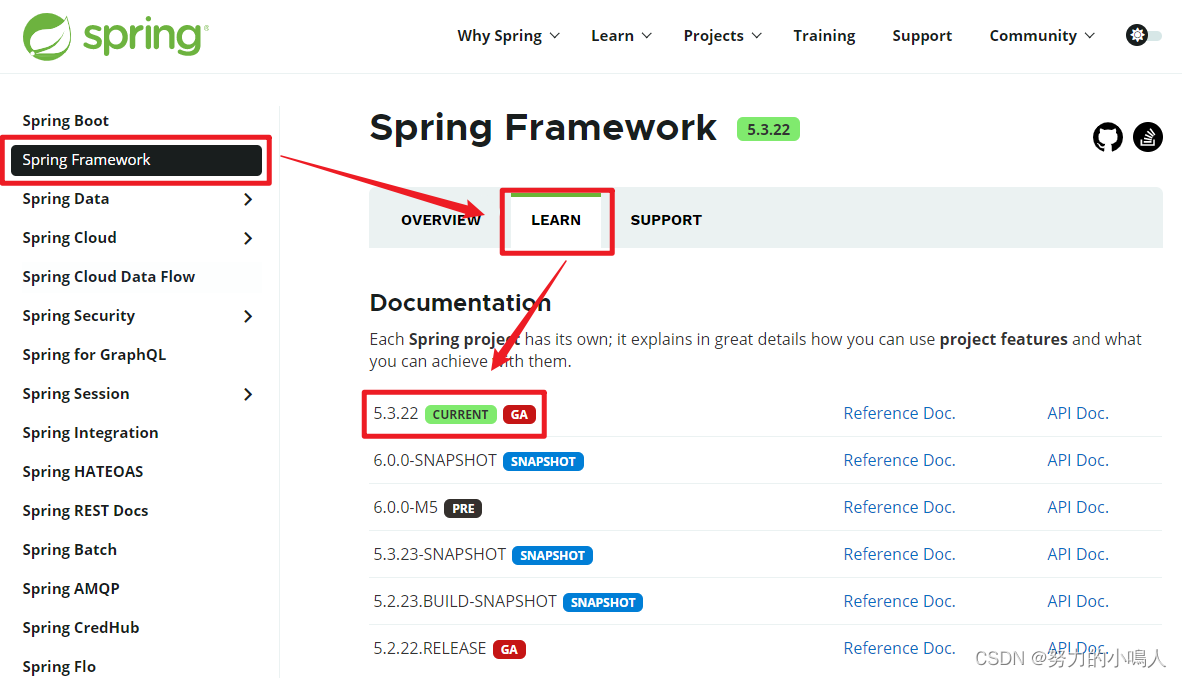This screenshot has height=678, width=1182.
Task: Click the CURRENT badge on 5.3.22
Action: [x=461, y=415]
